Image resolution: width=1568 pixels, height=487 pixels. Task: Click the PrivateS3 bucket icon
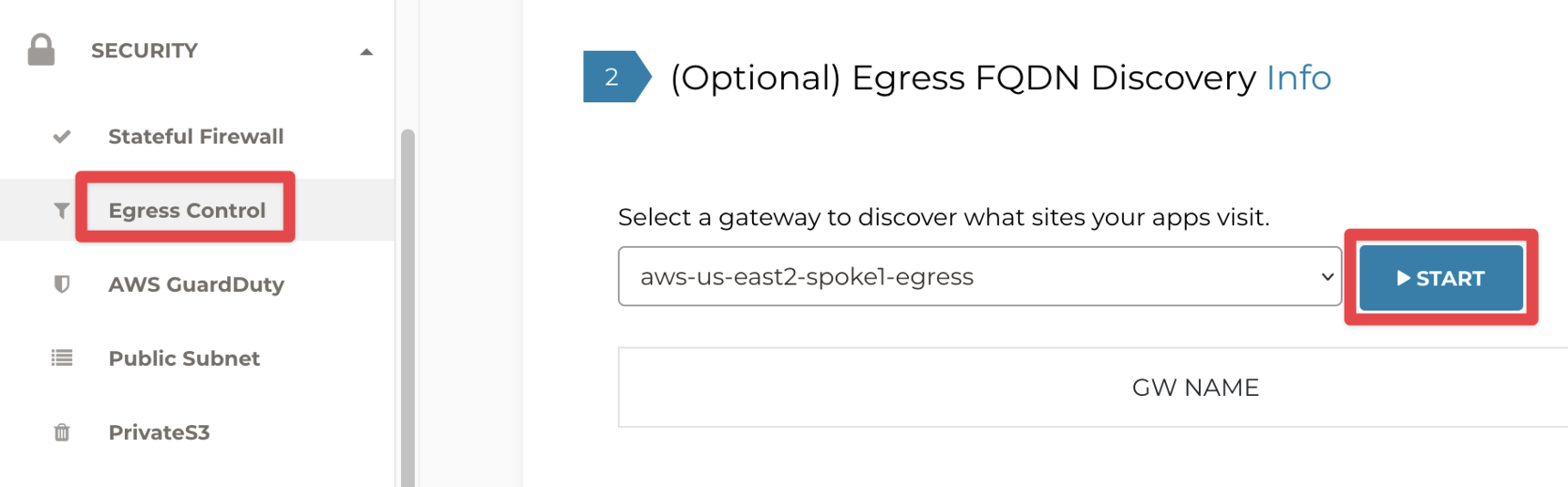(x=62, y=432)
